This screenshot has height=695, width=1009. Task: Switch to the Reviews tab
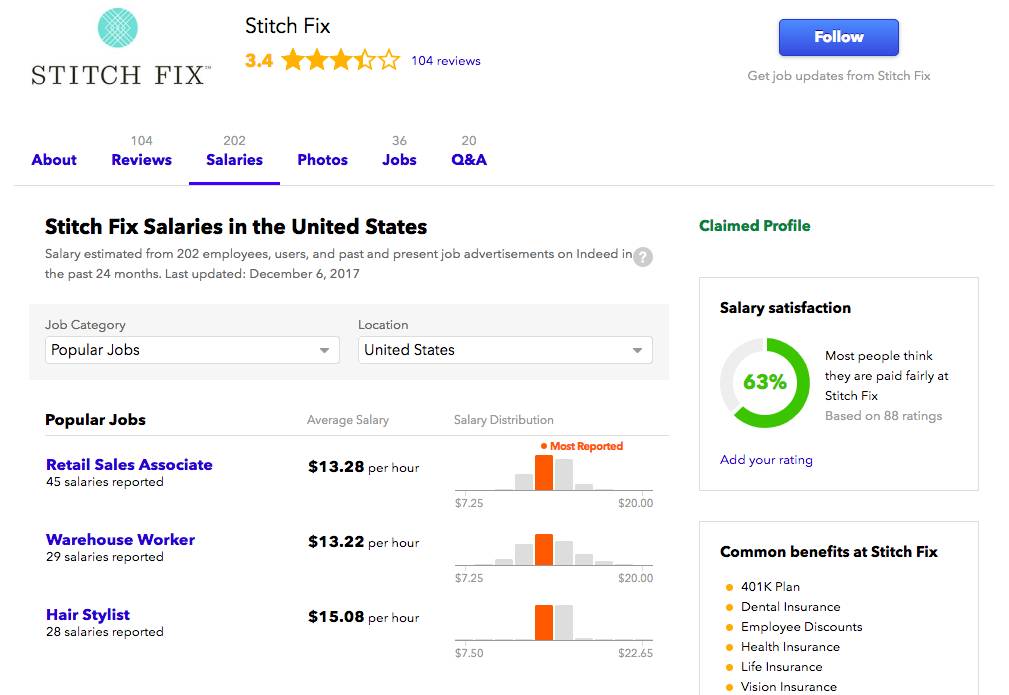point(142,160)
